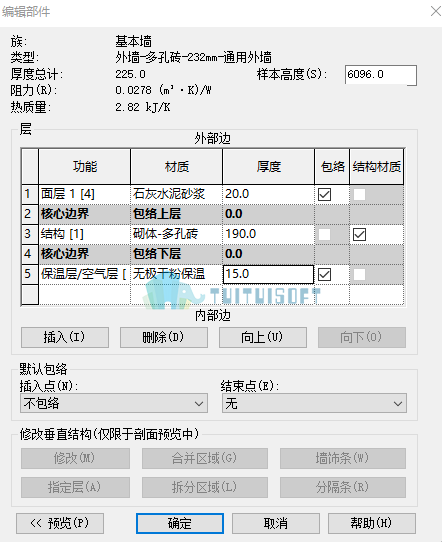
Task: Click the 石灰水泥砂浆 material cell
Action: pos(177,194)
